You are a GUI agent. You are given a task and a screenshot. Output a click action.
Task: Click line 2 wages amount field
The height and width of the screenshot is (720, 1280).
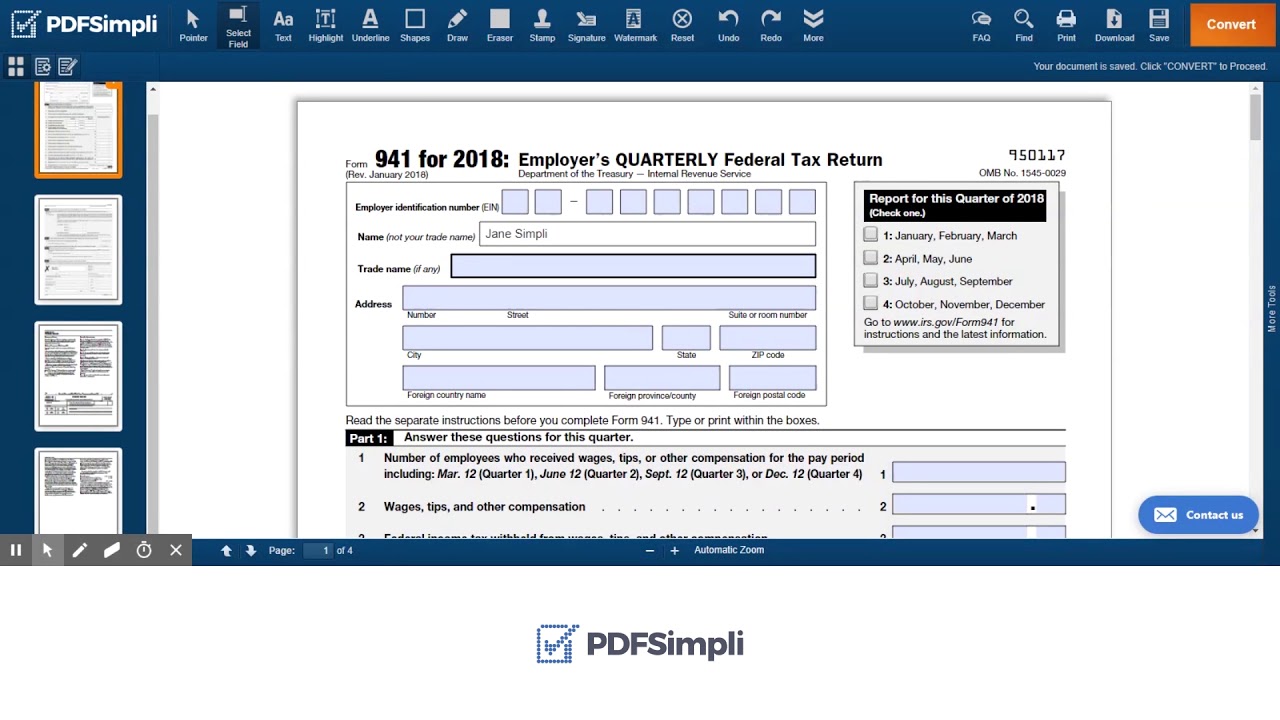click(x=979, y=505)
